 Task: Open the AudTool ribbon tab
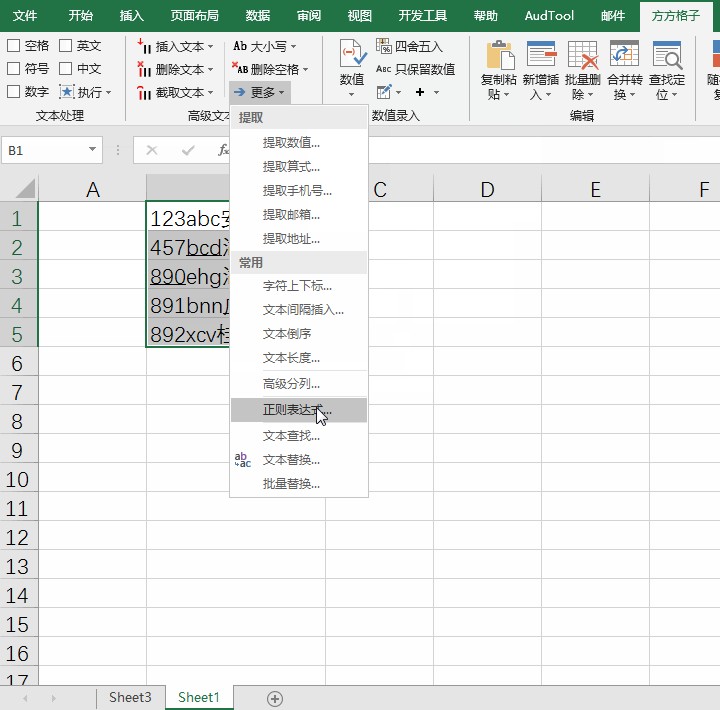coord(549,16)
